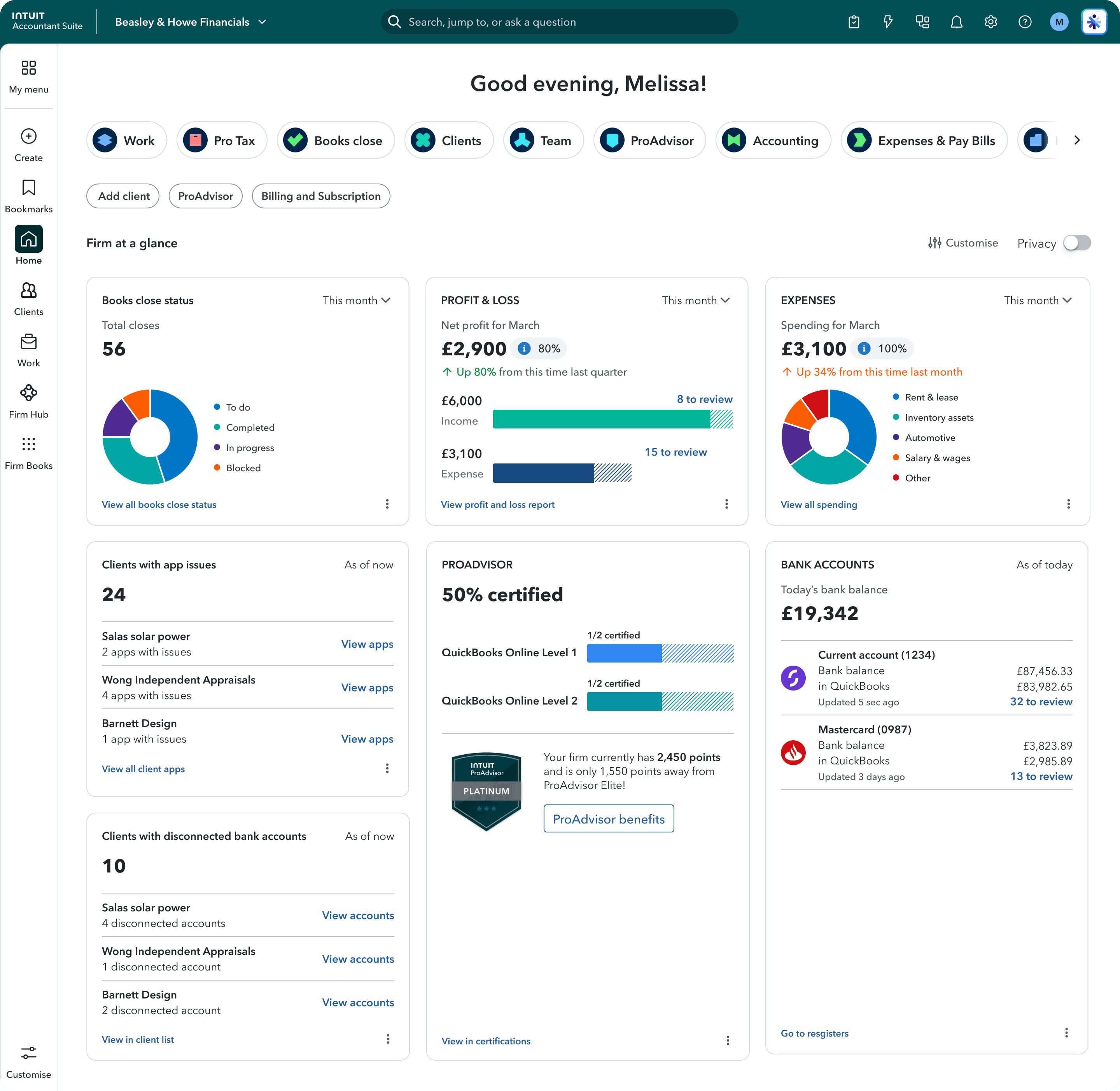Click the lightning bolt quick actions icon
1120x1091 pixels.
tap(888, 22)
